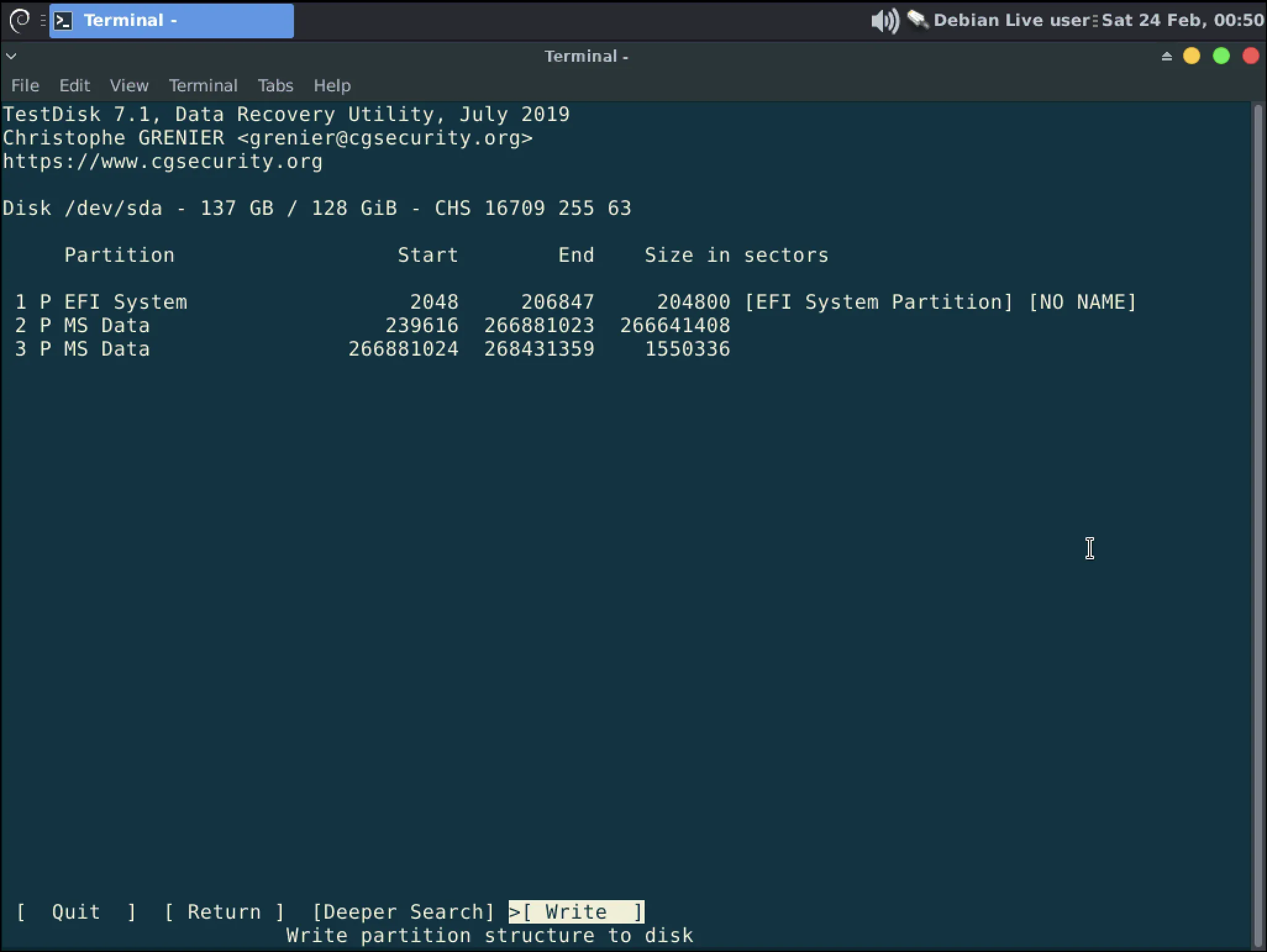This screenshot has height=952, width=1267.
Task: Open the View menu
Action: click(129, 86)
